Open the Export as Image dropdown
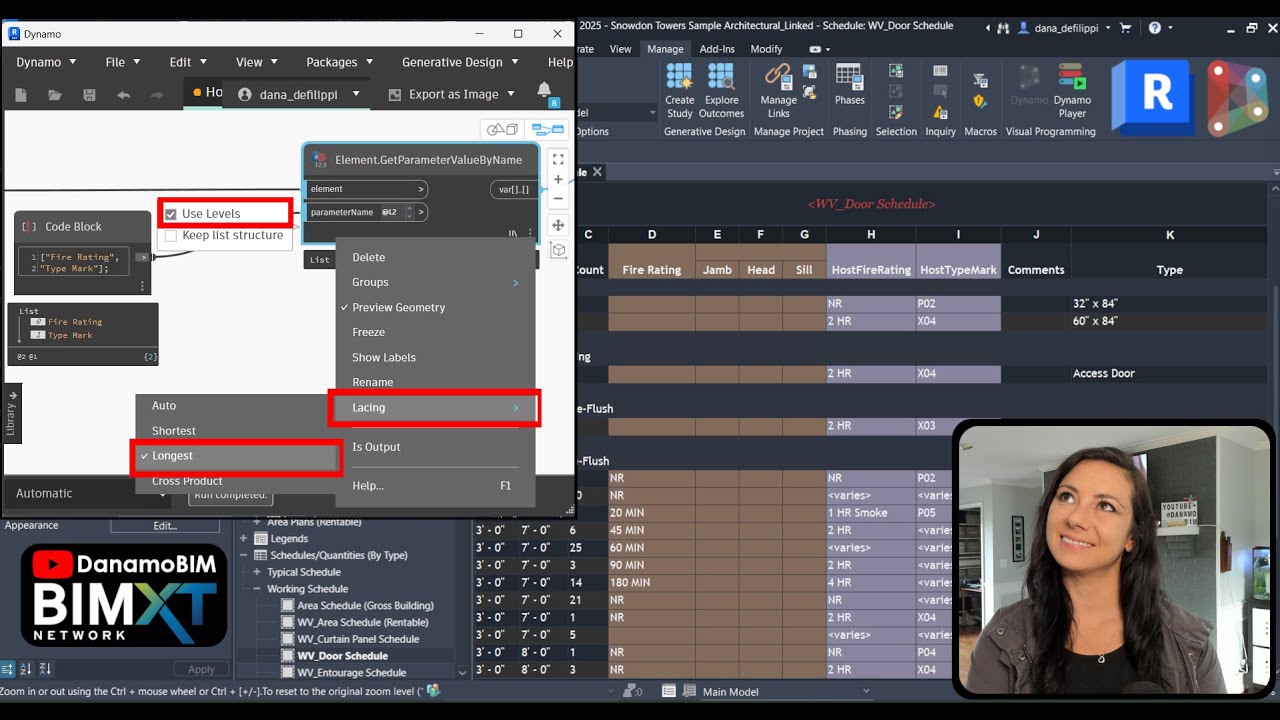 [x=452, y=94]
